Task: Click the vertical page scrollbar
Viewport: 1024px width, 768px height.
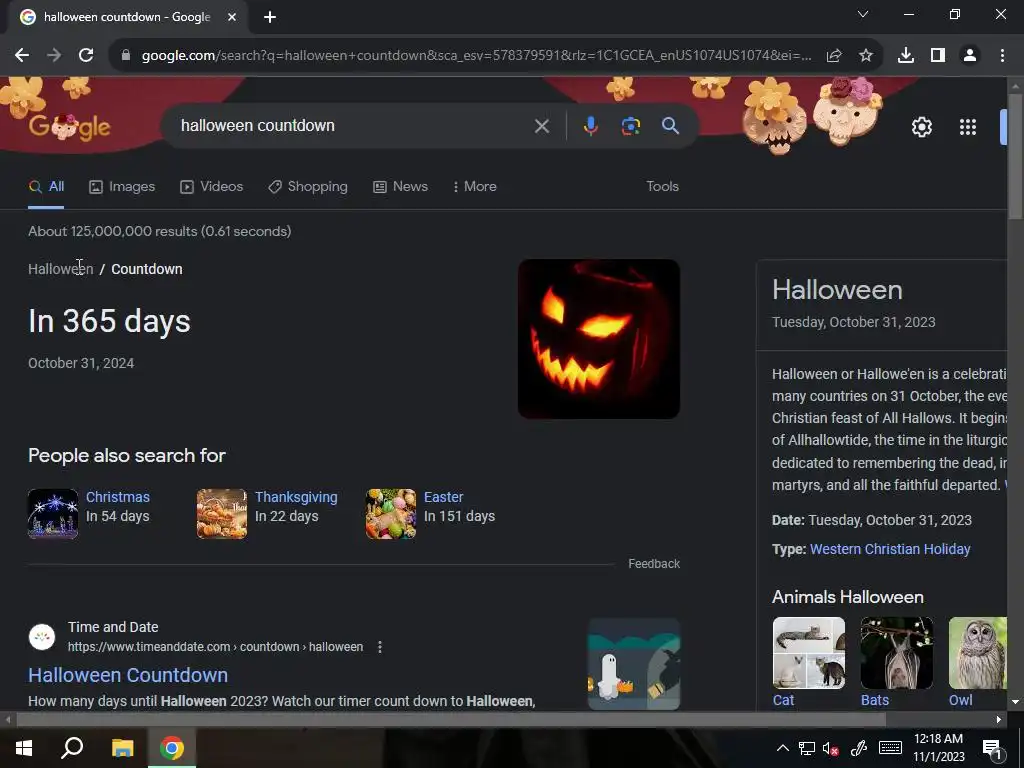Action: click(x=1015, y=157)
